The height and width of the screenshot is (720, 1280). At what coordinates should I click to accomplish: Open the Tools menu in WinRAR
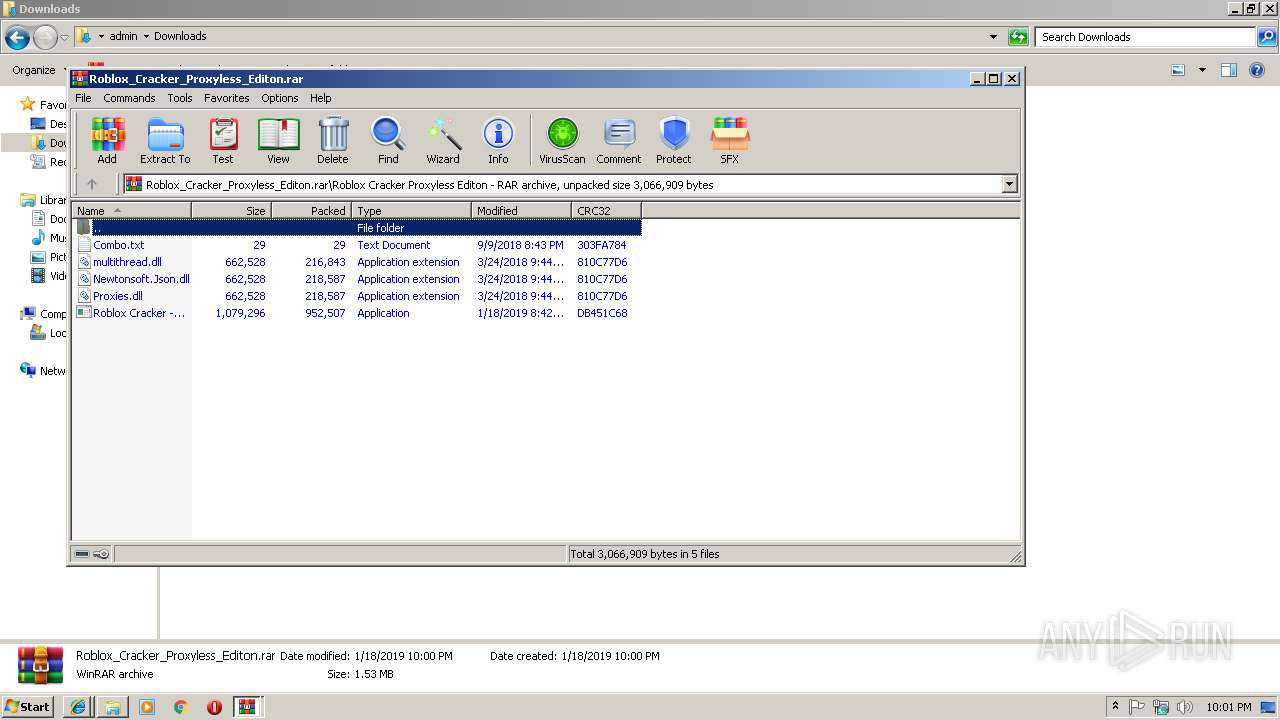click(x=180, y=98)
